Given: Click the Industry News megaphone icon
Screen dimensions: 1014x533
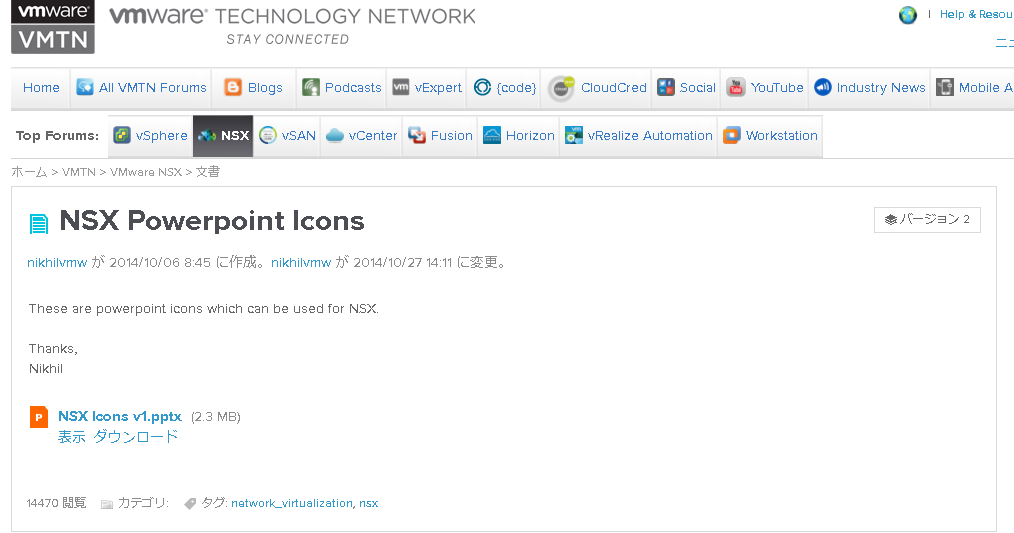Looking at the screenshot, I should [823, 87].
